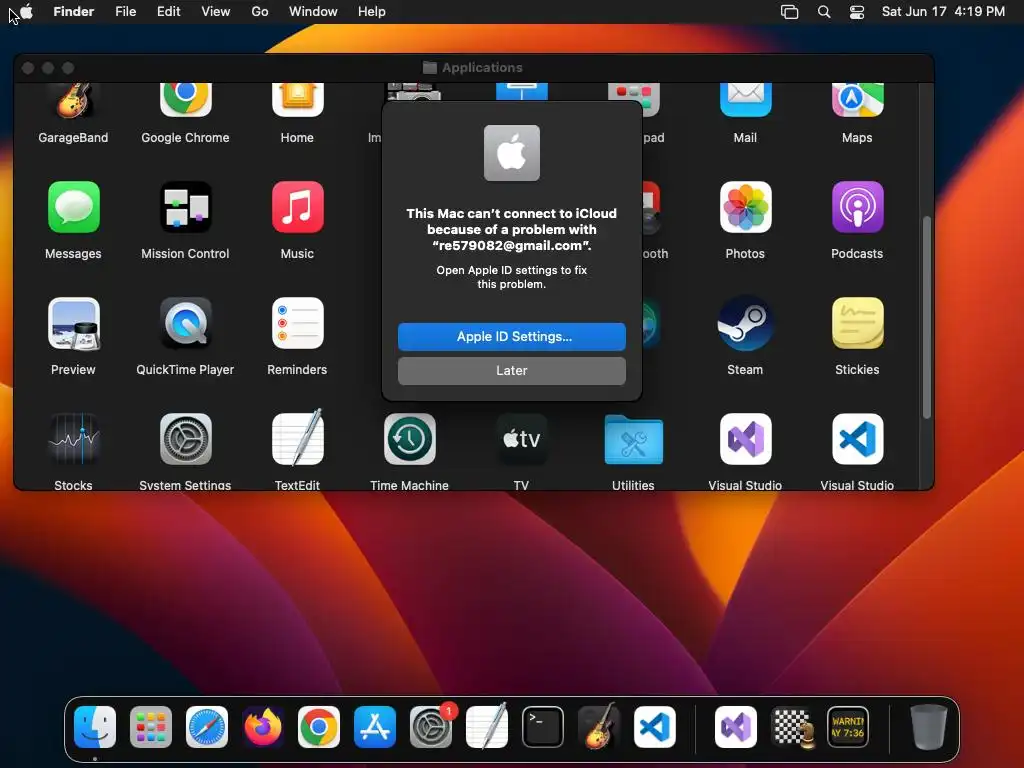Screen dimensions: 1024x768
Task: Open the Edit menu
Action: click(168, 12)
